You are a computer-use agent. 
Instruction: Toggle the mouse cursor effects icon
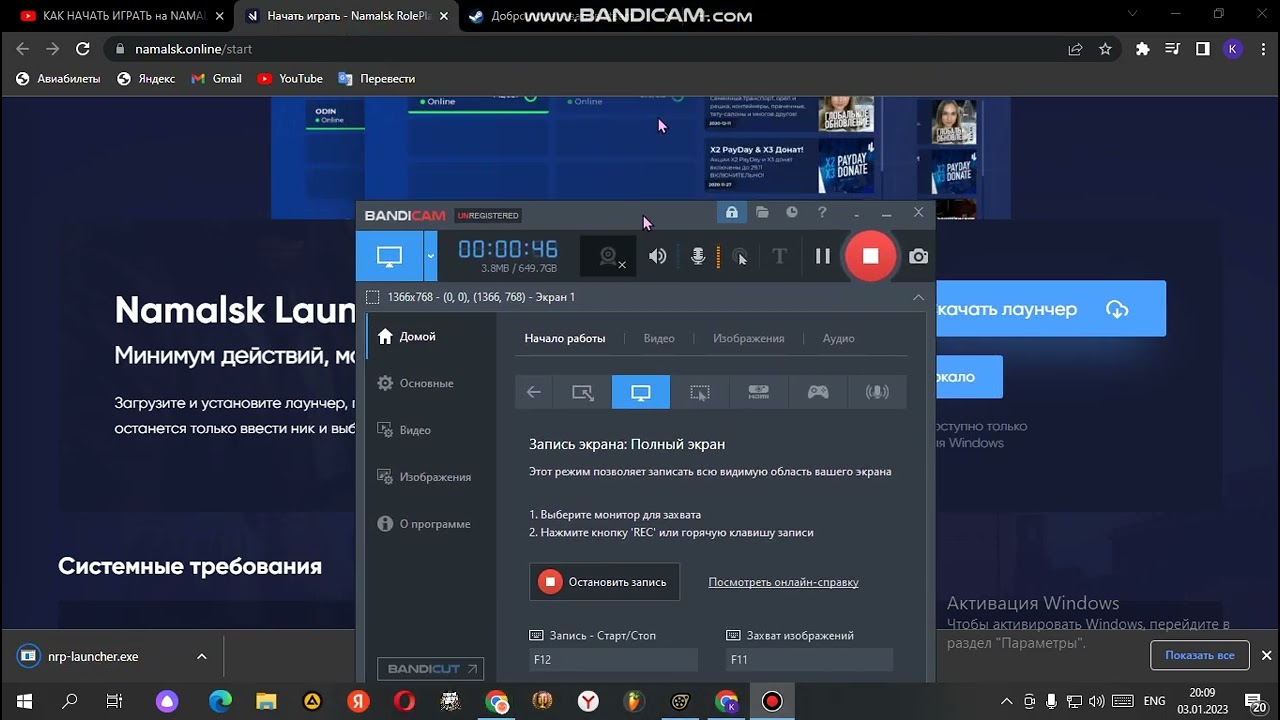click(740, 257)
